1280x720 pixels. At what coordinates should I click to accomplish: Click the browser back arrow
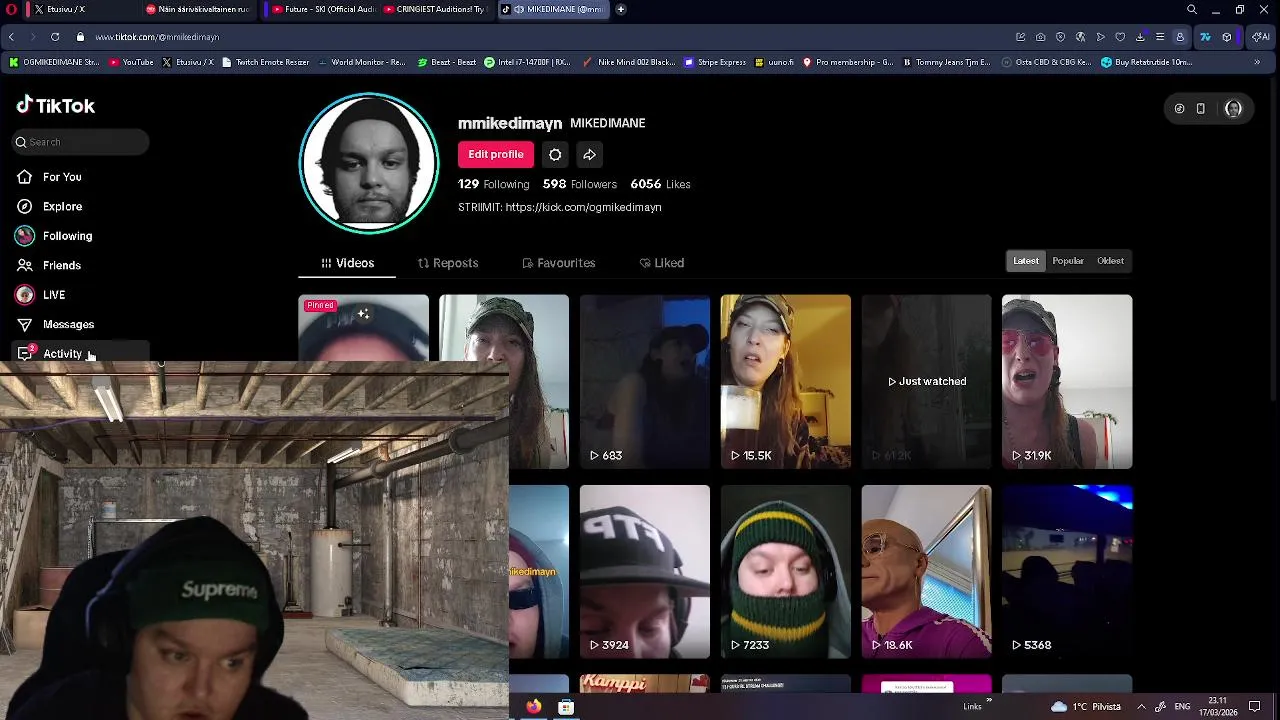[x=11, y=37]
